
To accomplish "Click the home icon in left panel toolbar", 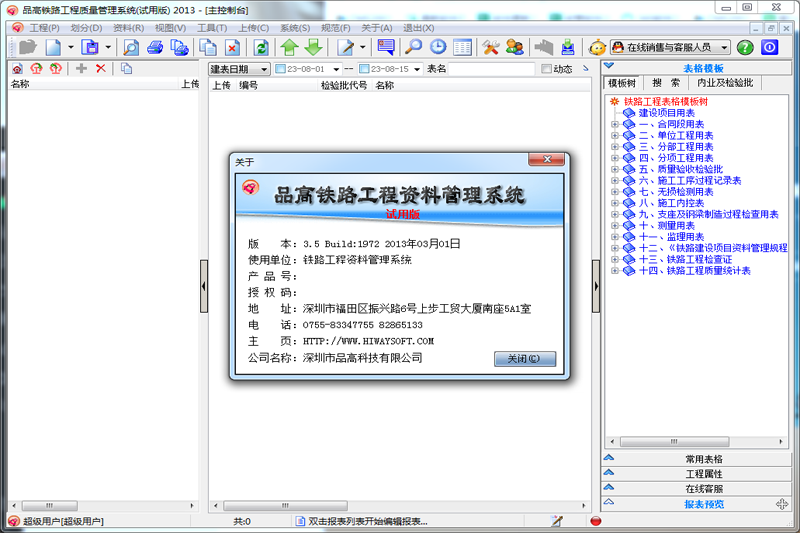I will click(17, 68).
